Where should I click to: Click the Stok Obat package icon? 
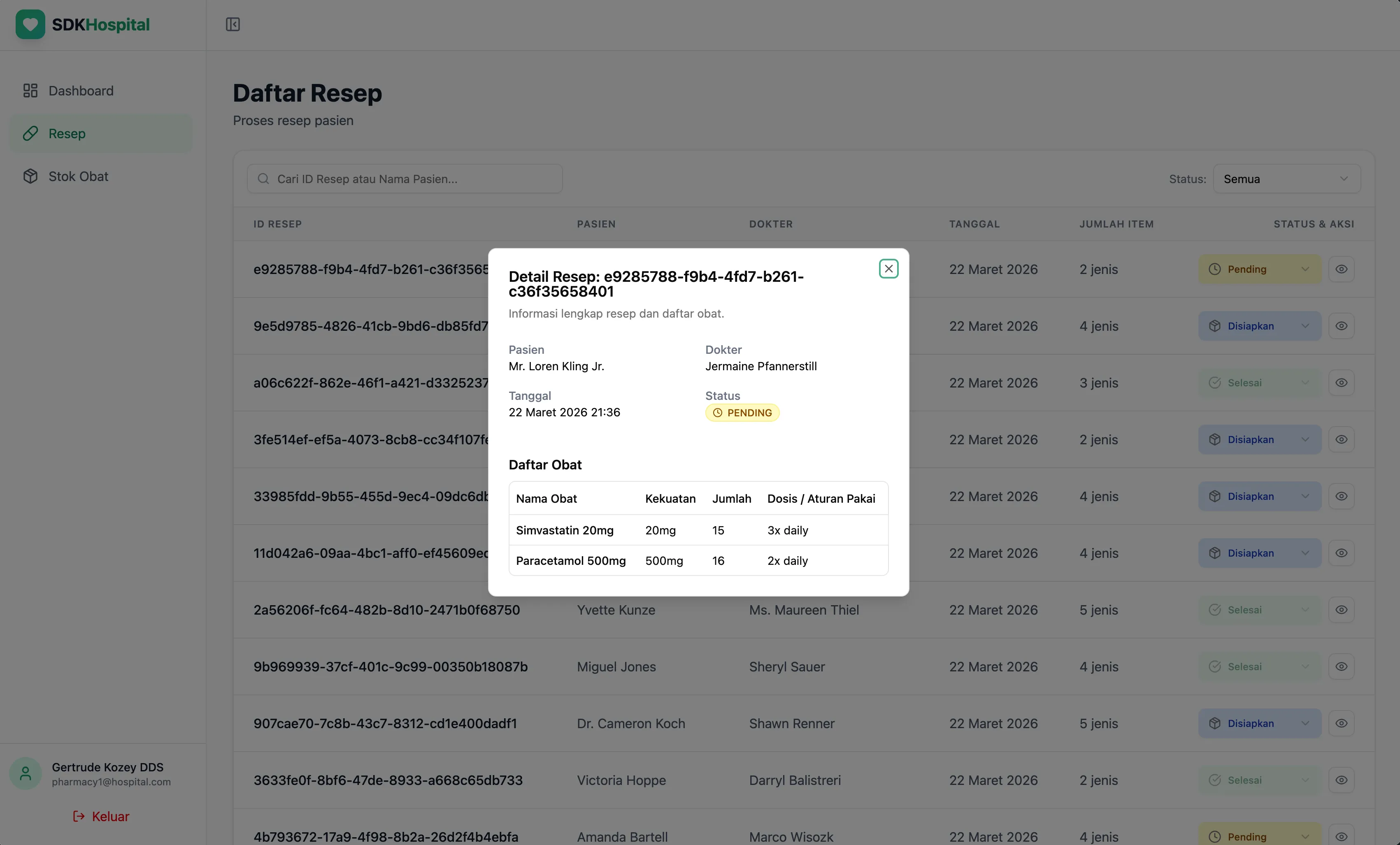30,176
